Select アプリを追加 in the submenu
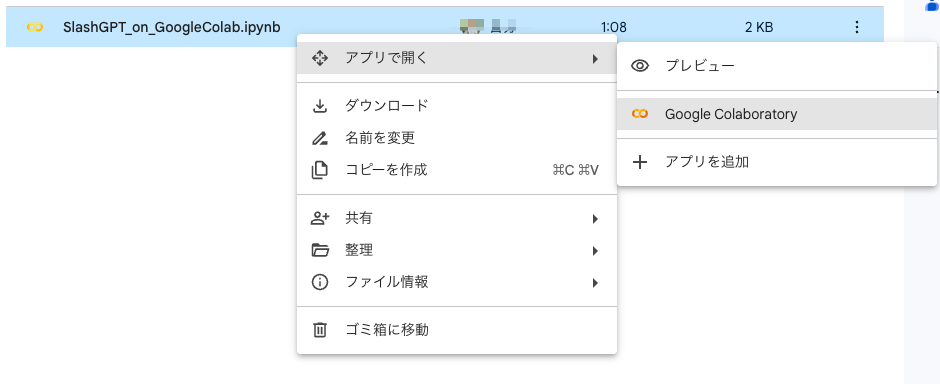 [777, 162]
